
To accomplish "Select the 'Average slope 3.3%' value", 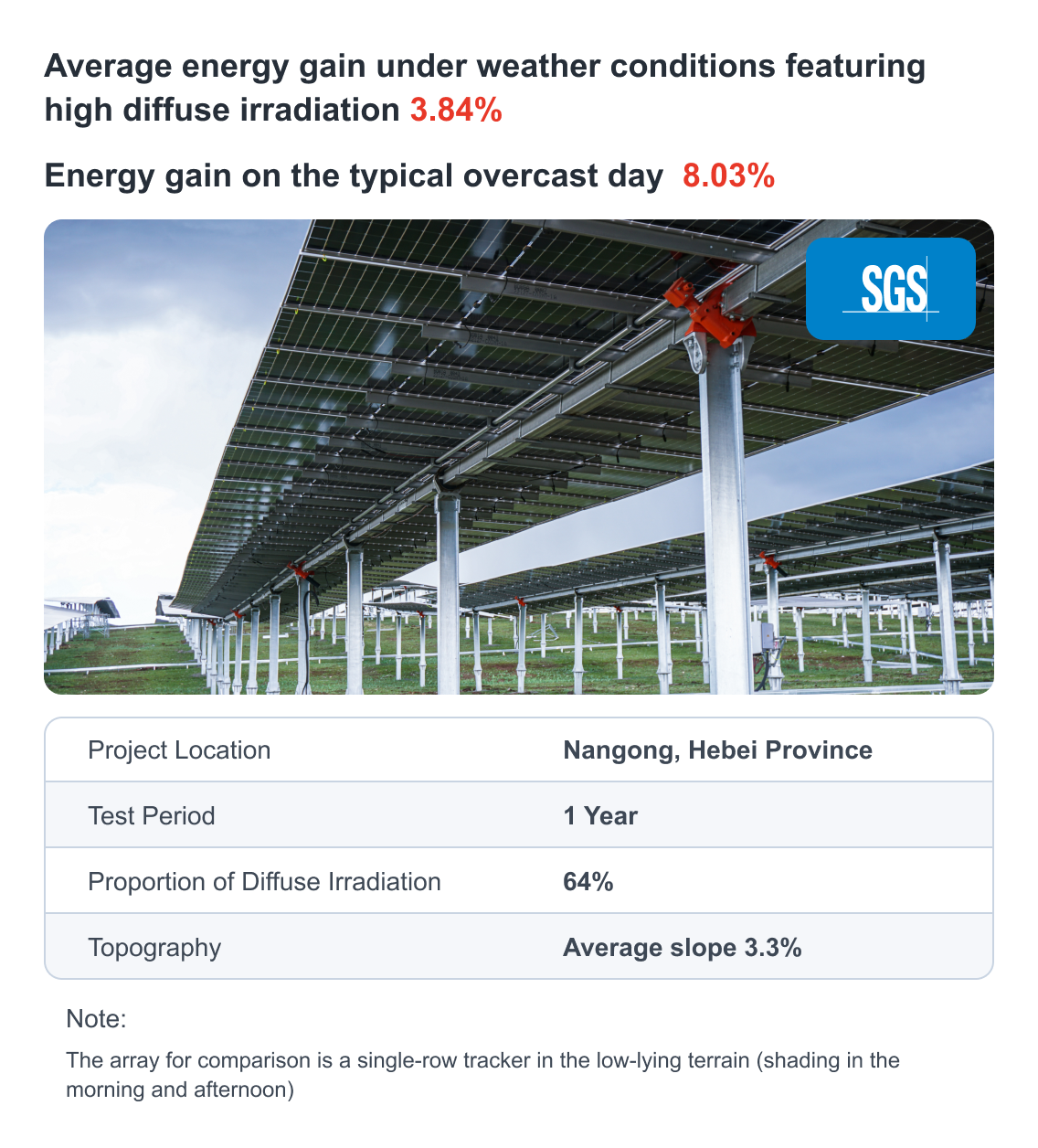I will pos(682,948).
